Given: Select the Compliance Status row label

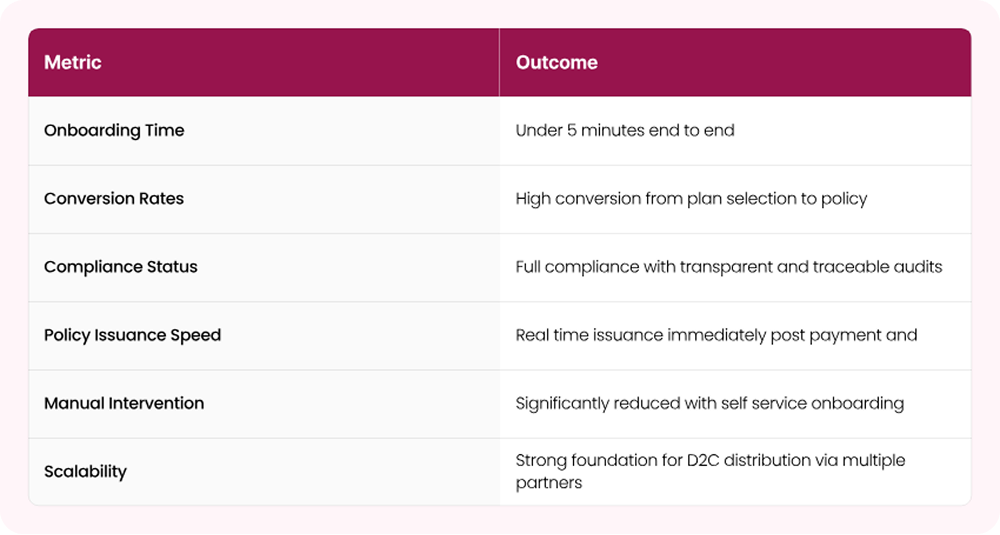Looking at the screenshot, I should point(121,266).
